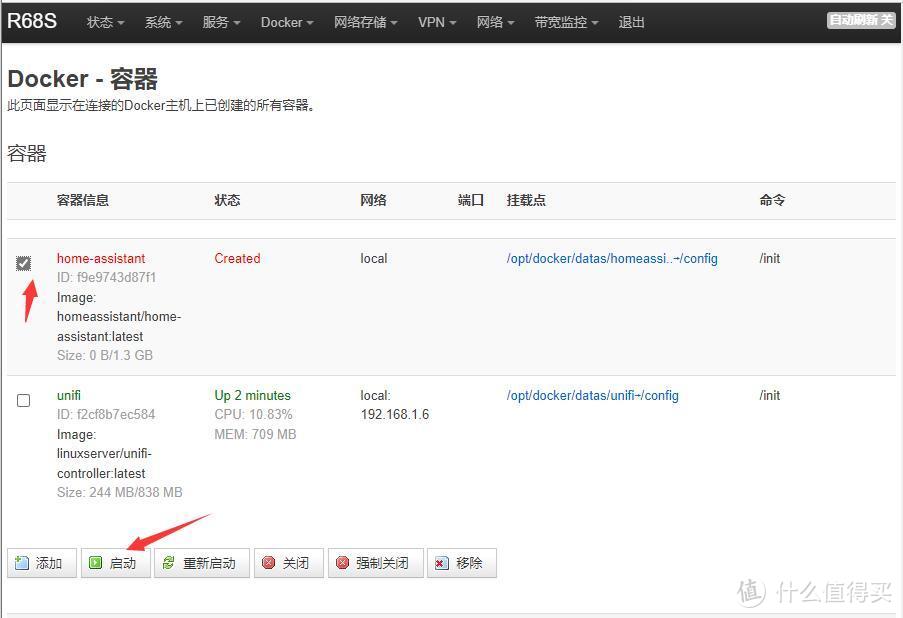Viewport: 903px width, 618px height.
Task: Open the home-assistant container link
Action: pos(101,258)
